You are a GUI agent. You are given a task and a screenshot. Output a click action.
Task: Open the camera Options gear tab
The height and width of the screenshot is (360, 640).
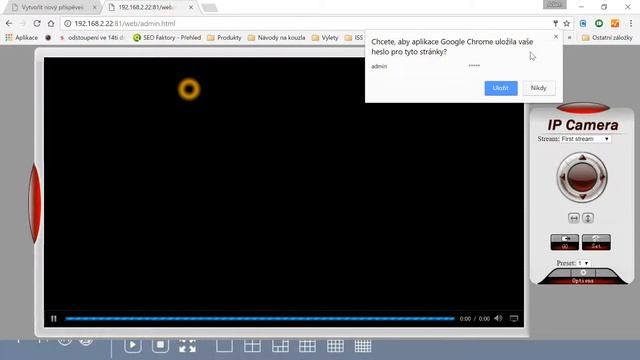tap(583, 276)
